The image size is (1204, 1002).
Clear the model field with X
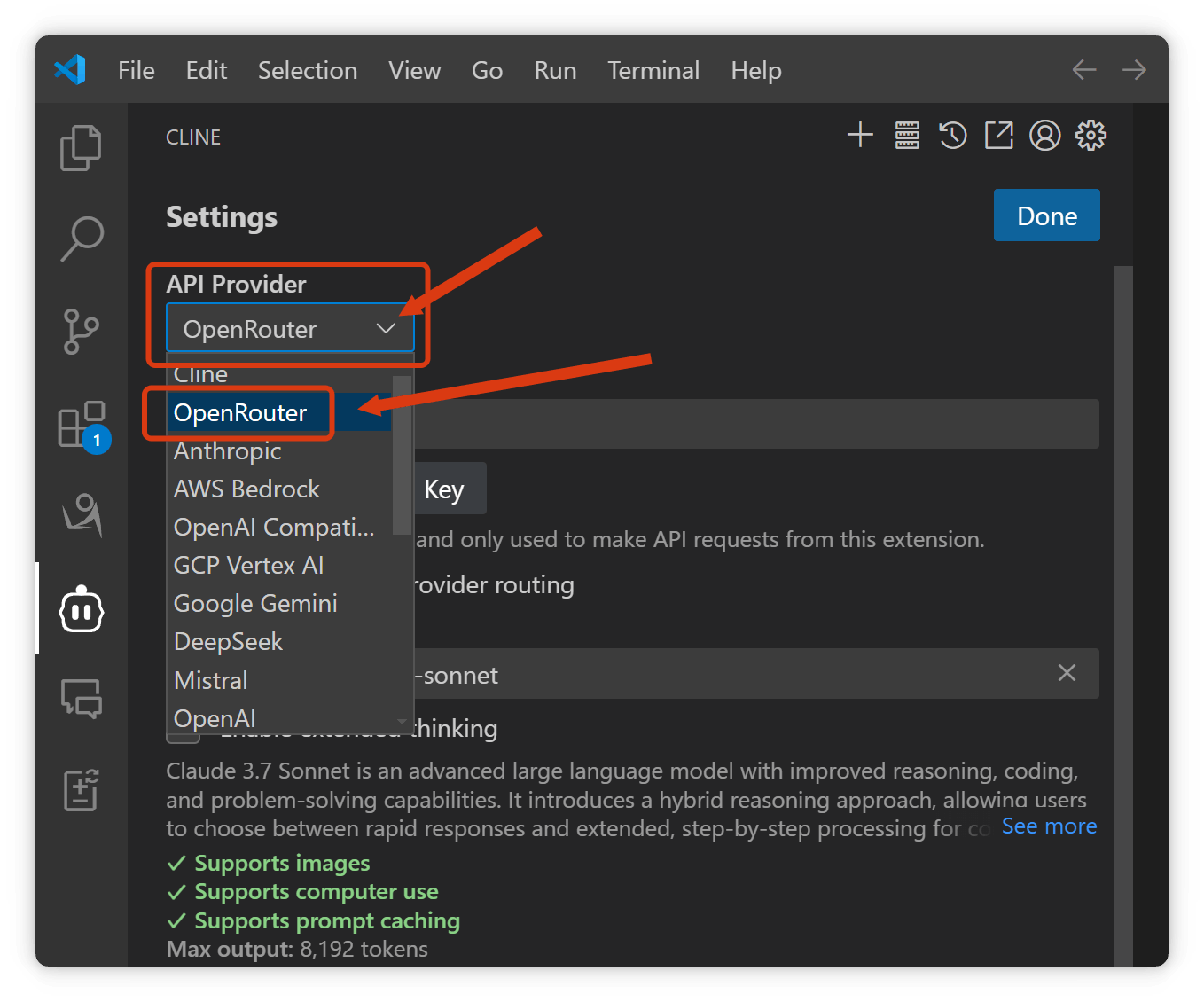(x=1067, y=673)
